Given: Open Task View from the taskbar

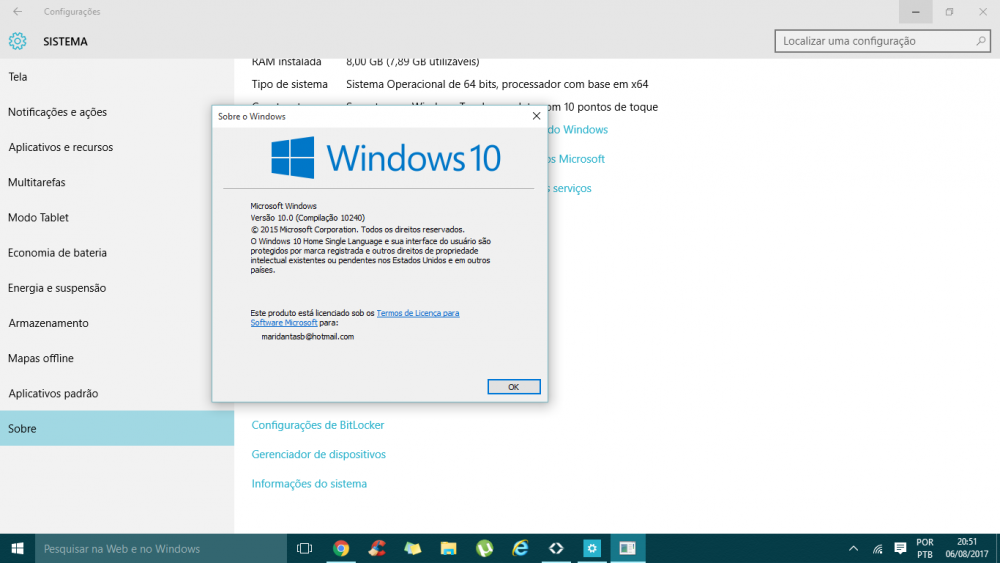Looking at the screenshot, I should pyautogui.click(x=305, y=548).
